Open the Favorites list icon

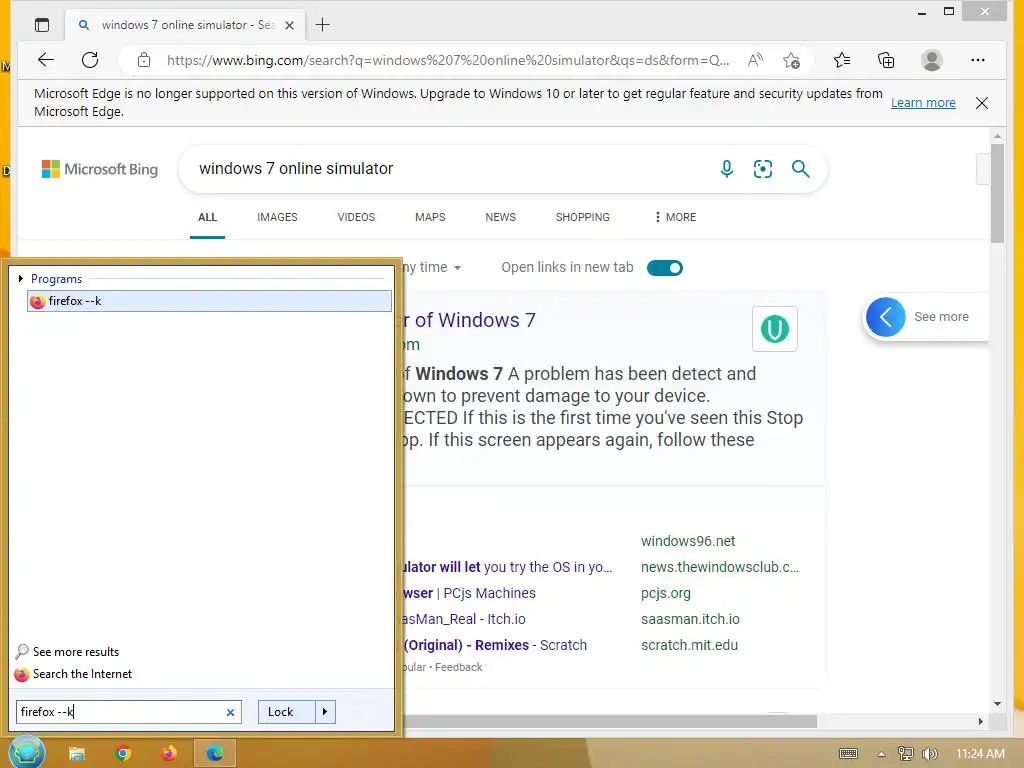pyautogui.click(x=842, y=60)
